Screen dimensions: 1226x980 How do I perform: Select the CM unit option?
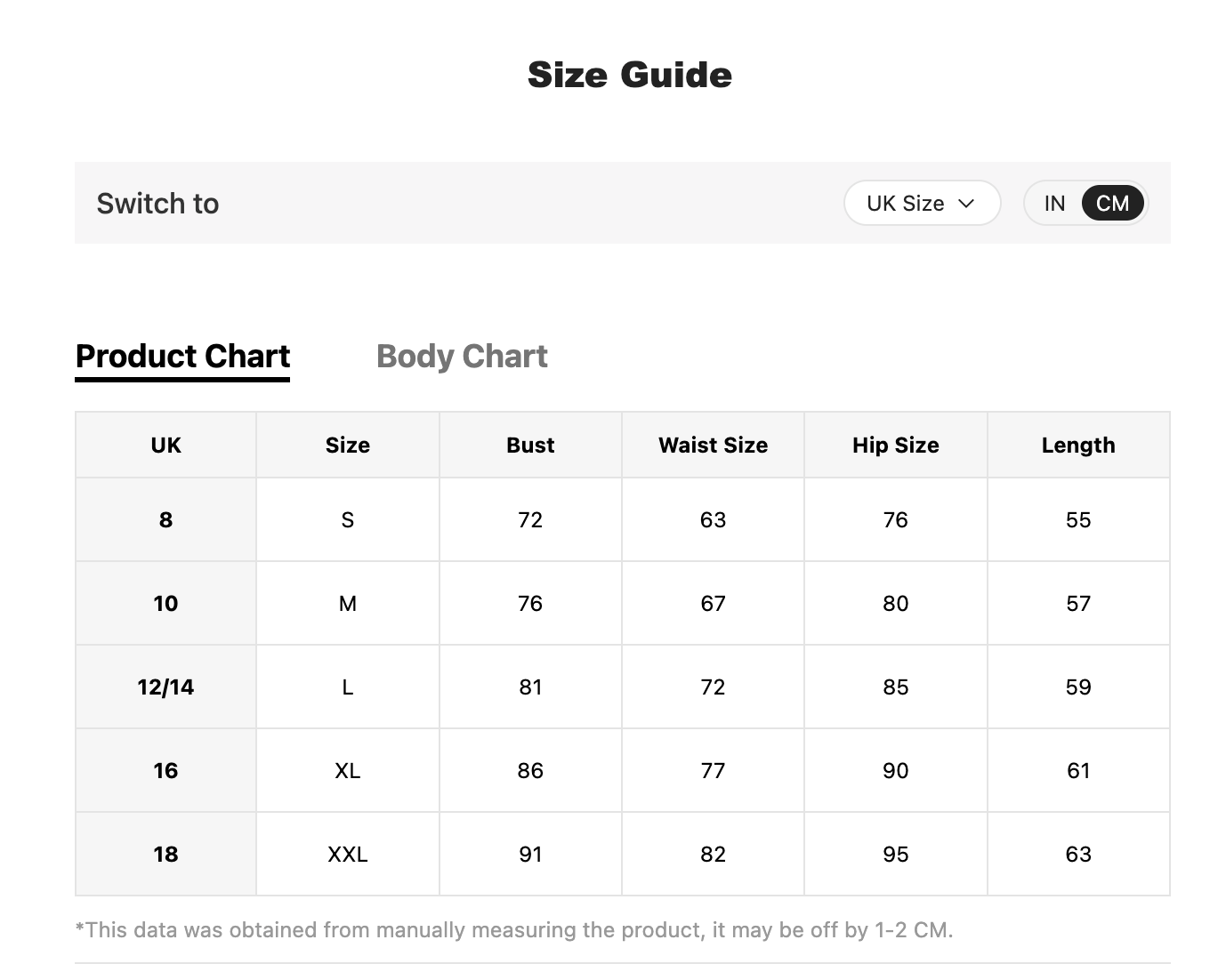click(x=1112, y=204)
